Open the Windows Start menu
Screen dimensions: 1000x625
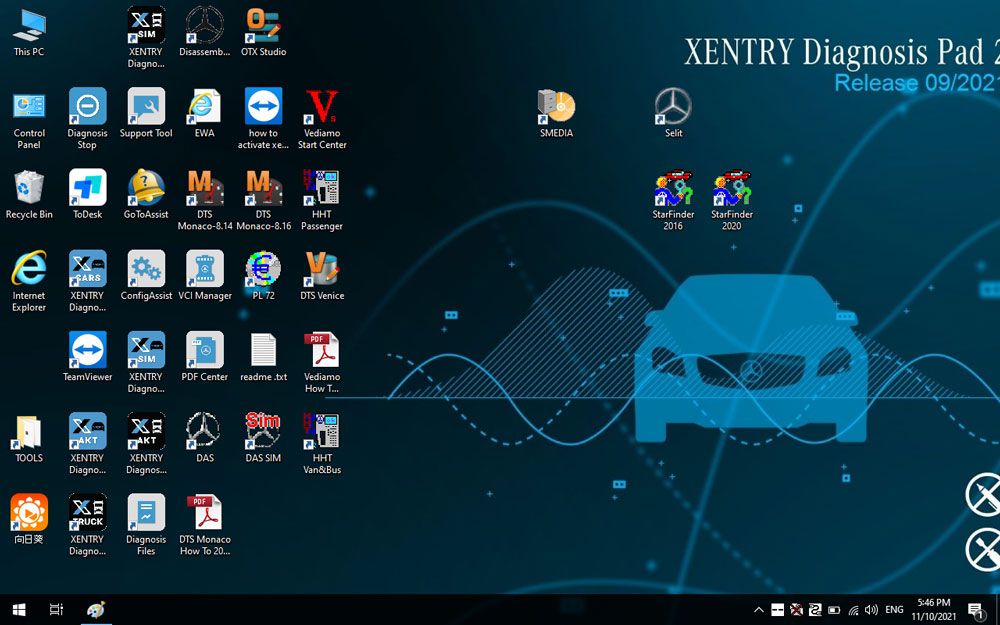click(19, 610)
